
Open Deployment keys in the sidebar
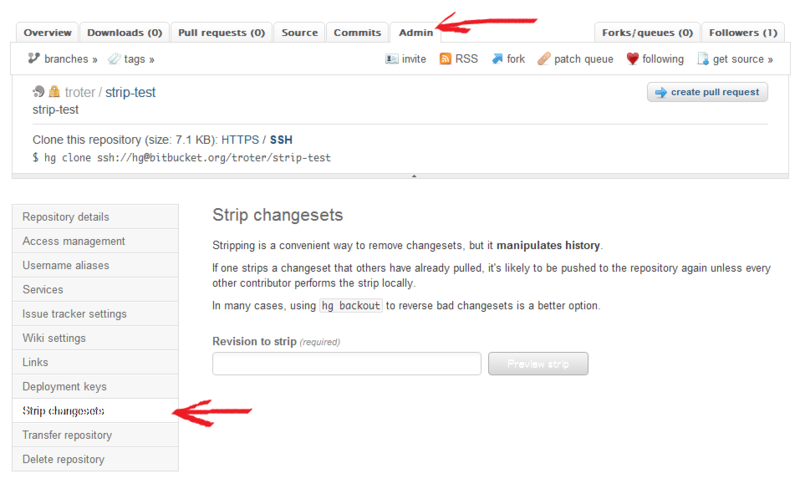pos(95,386)
